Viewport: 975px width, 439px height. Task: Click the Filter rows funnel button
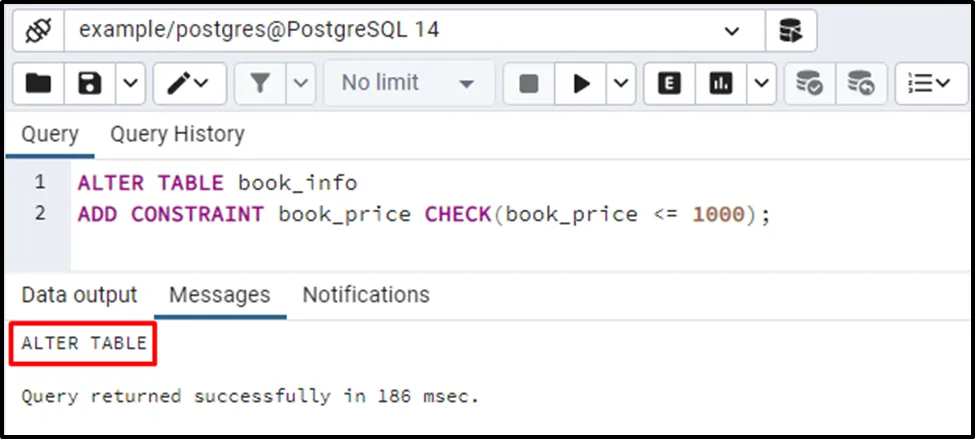point(261,83)
